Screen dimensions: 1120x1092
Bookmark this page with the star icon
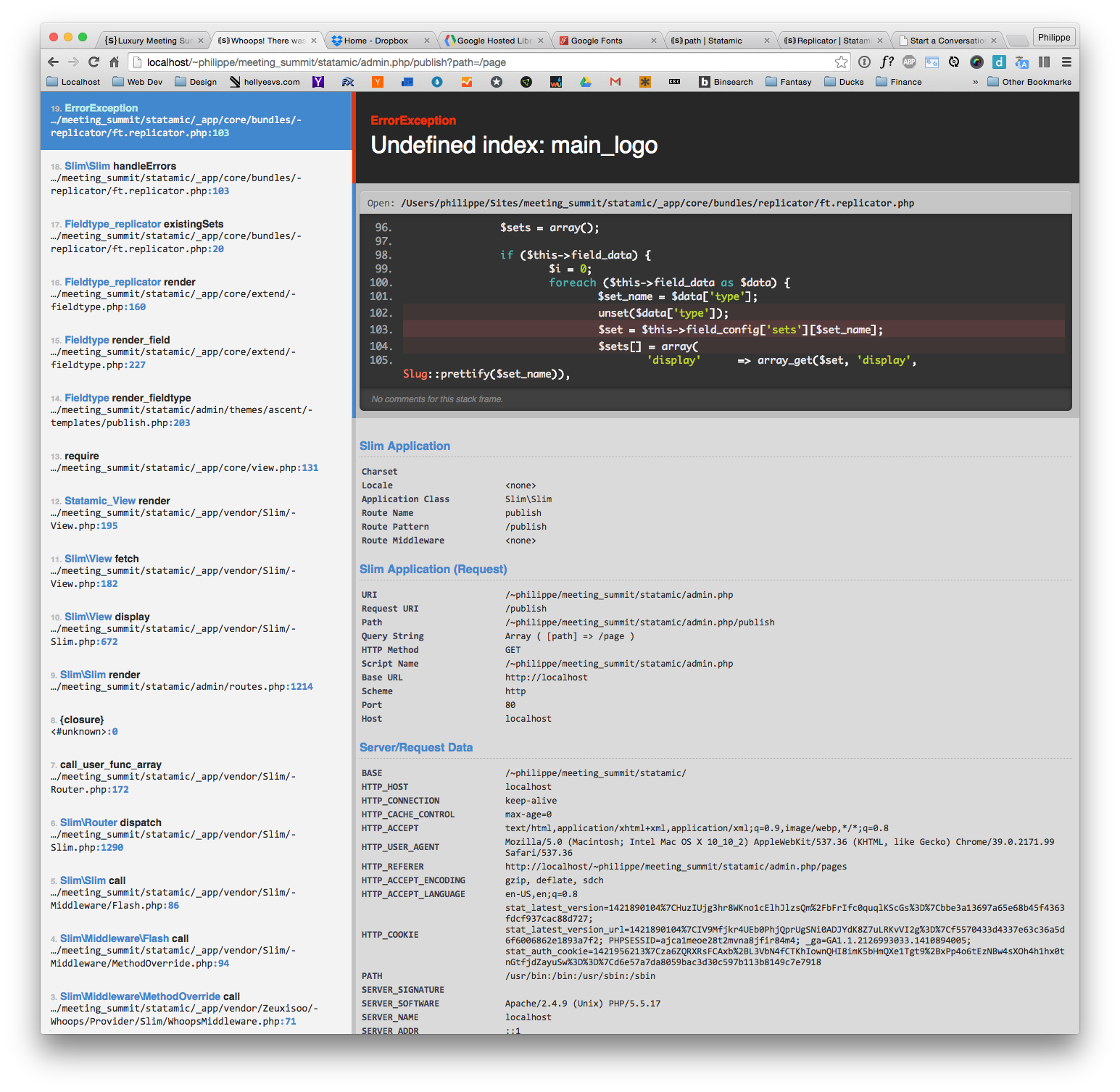coord(841,62)
